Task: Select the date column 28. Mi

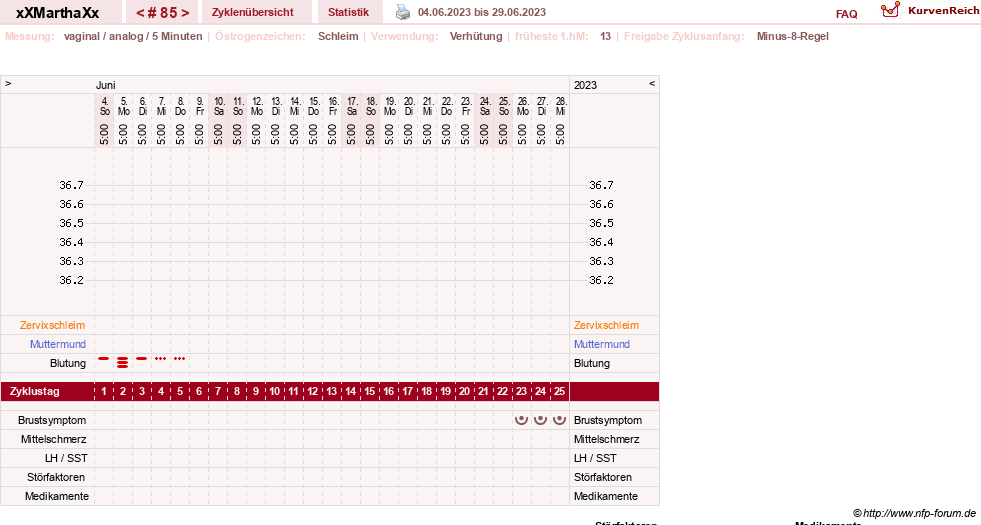Action: (560, 106)
